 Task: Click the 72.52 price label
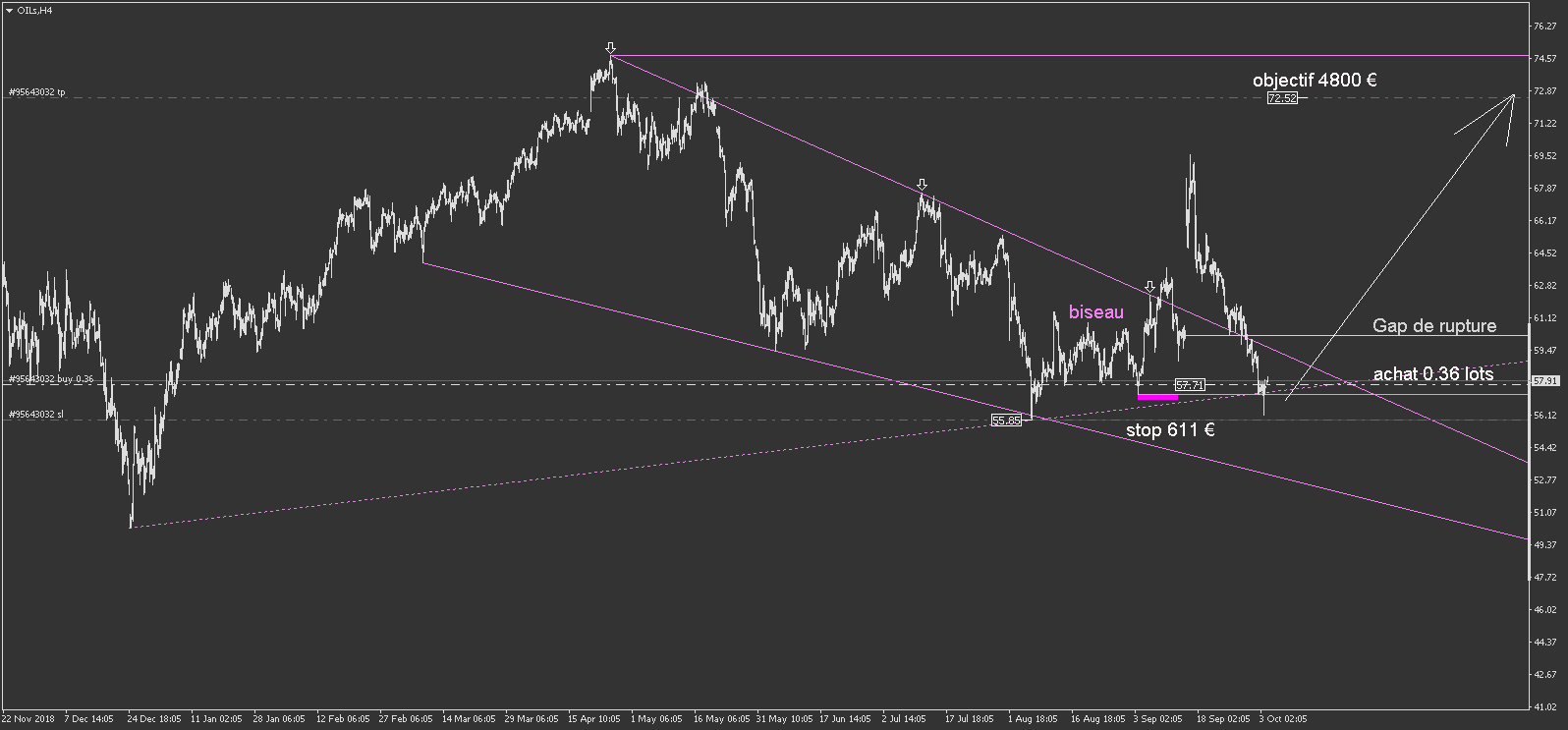[1282, 98]
